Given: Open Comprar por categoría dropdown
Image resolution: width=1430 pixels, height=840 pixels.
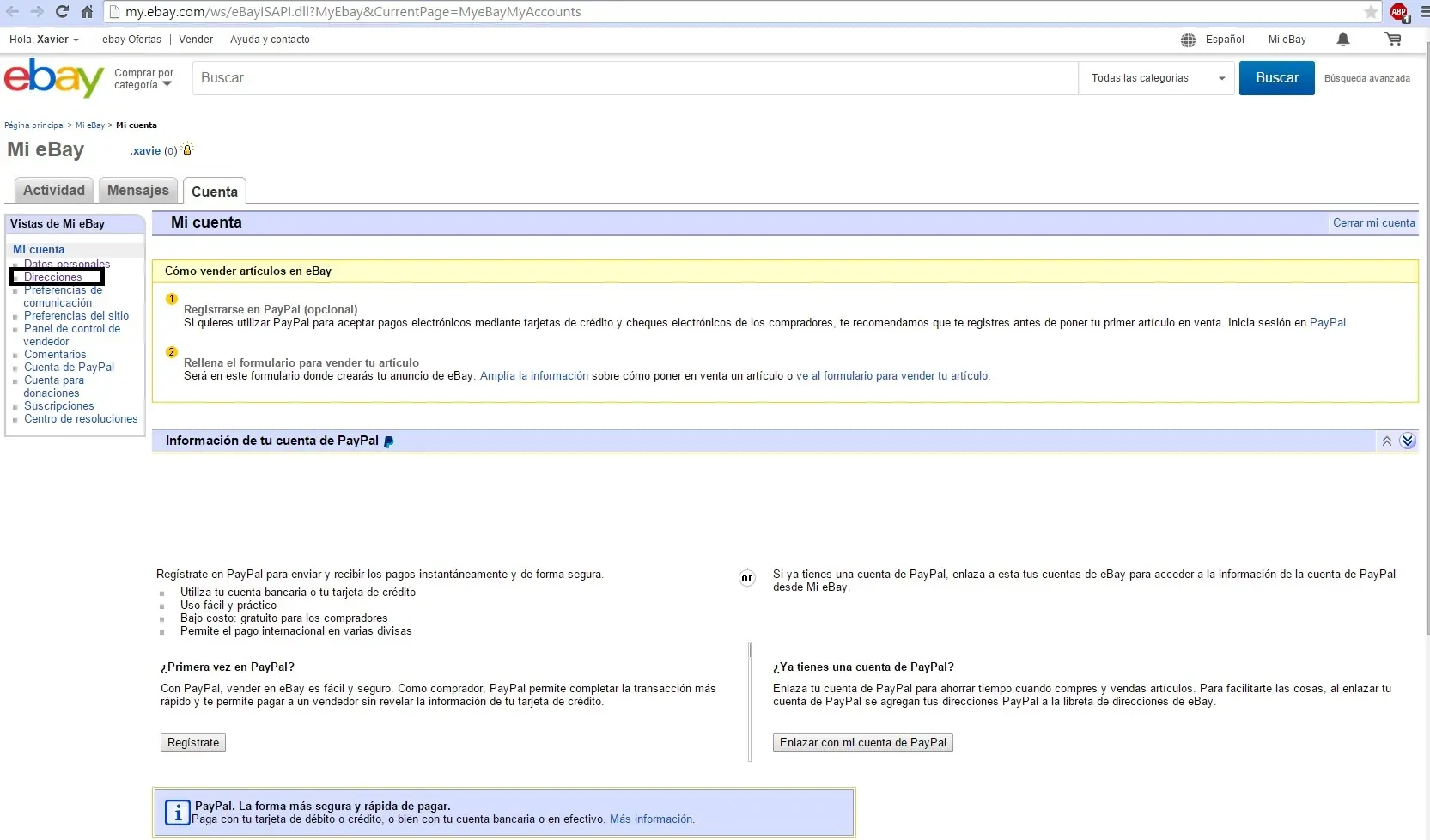Looking at the screenshot, I should [x=143, y=79].
